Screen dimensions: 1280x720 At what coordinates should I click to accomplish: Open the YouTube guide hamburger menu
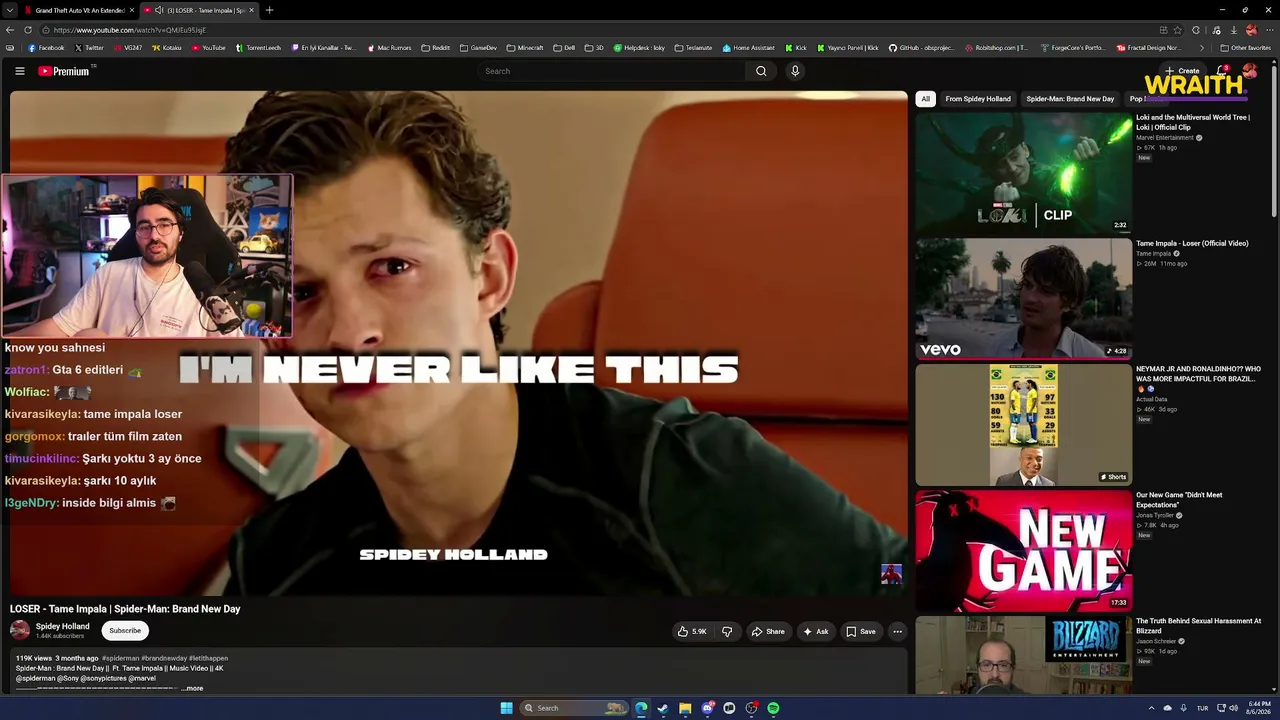coord(19,71)
